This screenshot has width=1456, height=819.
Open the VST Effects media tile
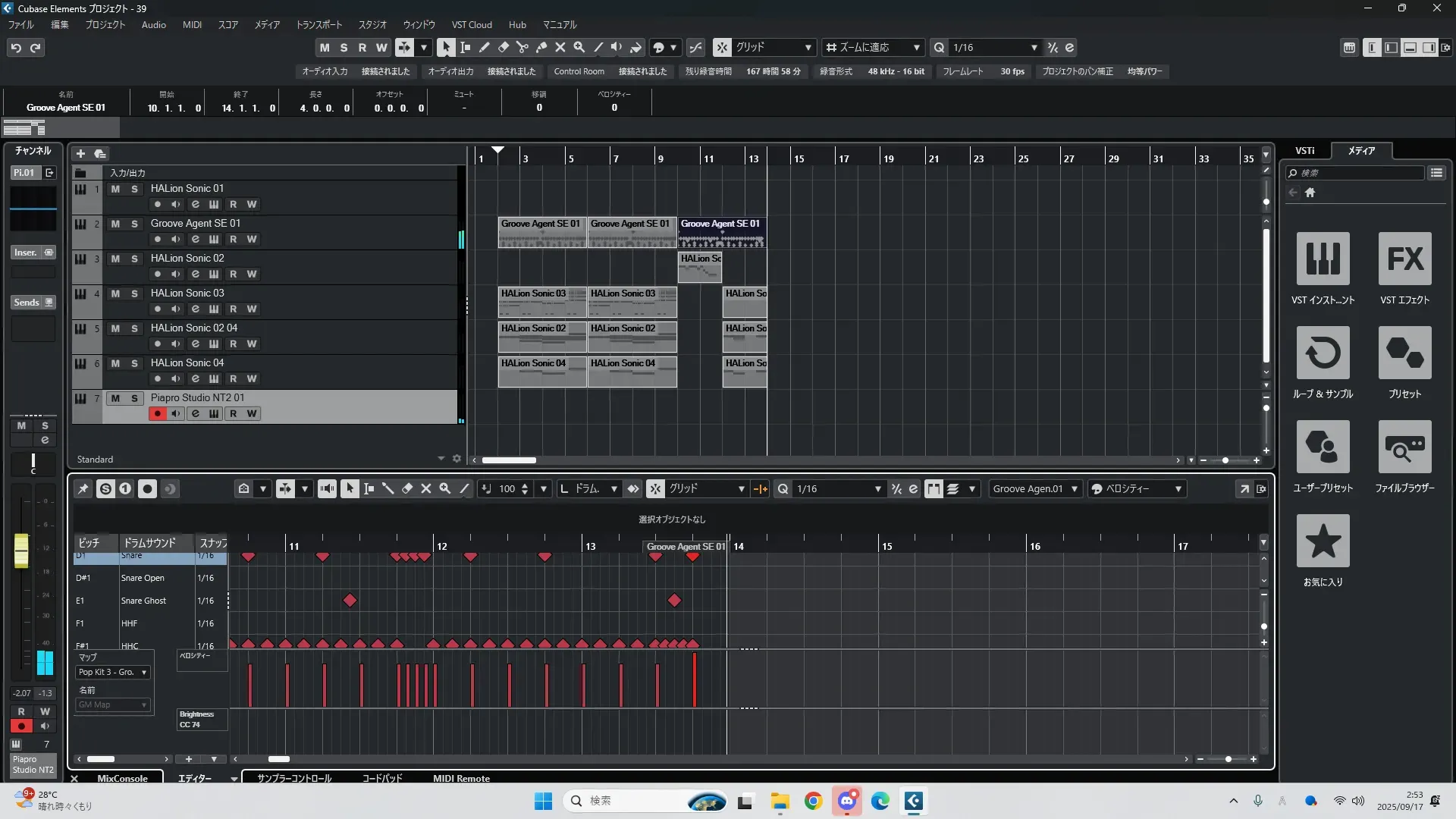pos(1404,259)
